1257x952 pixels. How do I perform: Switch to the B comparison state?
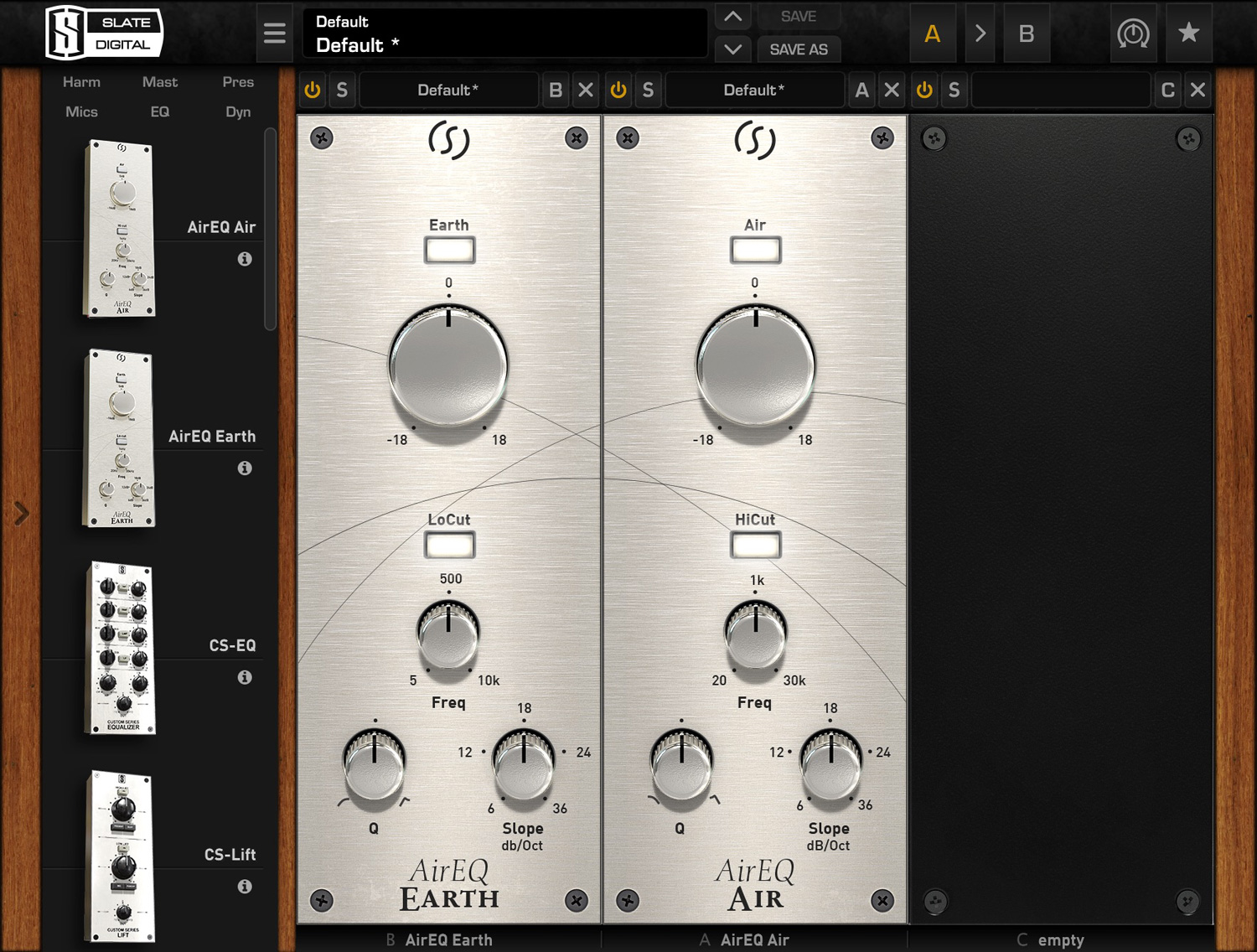pos(1027,34)
